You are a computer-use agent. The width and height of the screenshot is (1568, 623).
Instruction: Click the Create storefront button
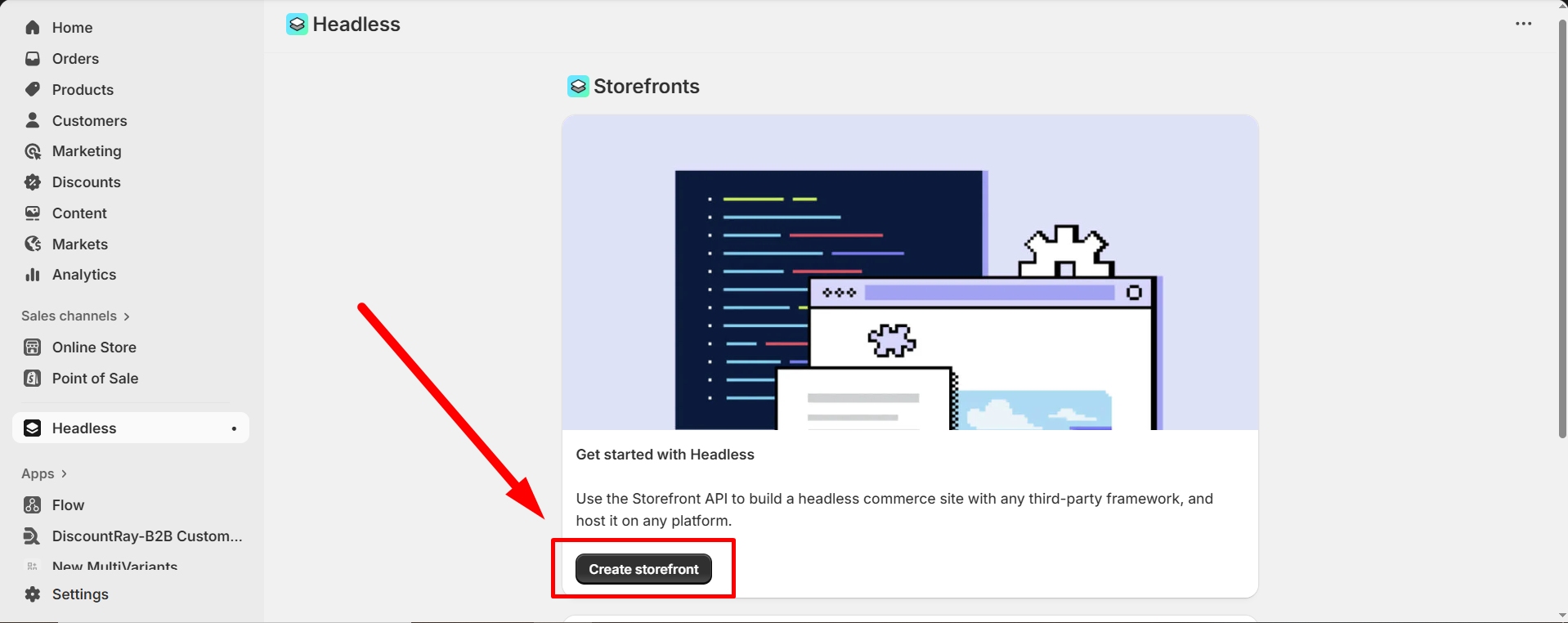pos(643,569)
